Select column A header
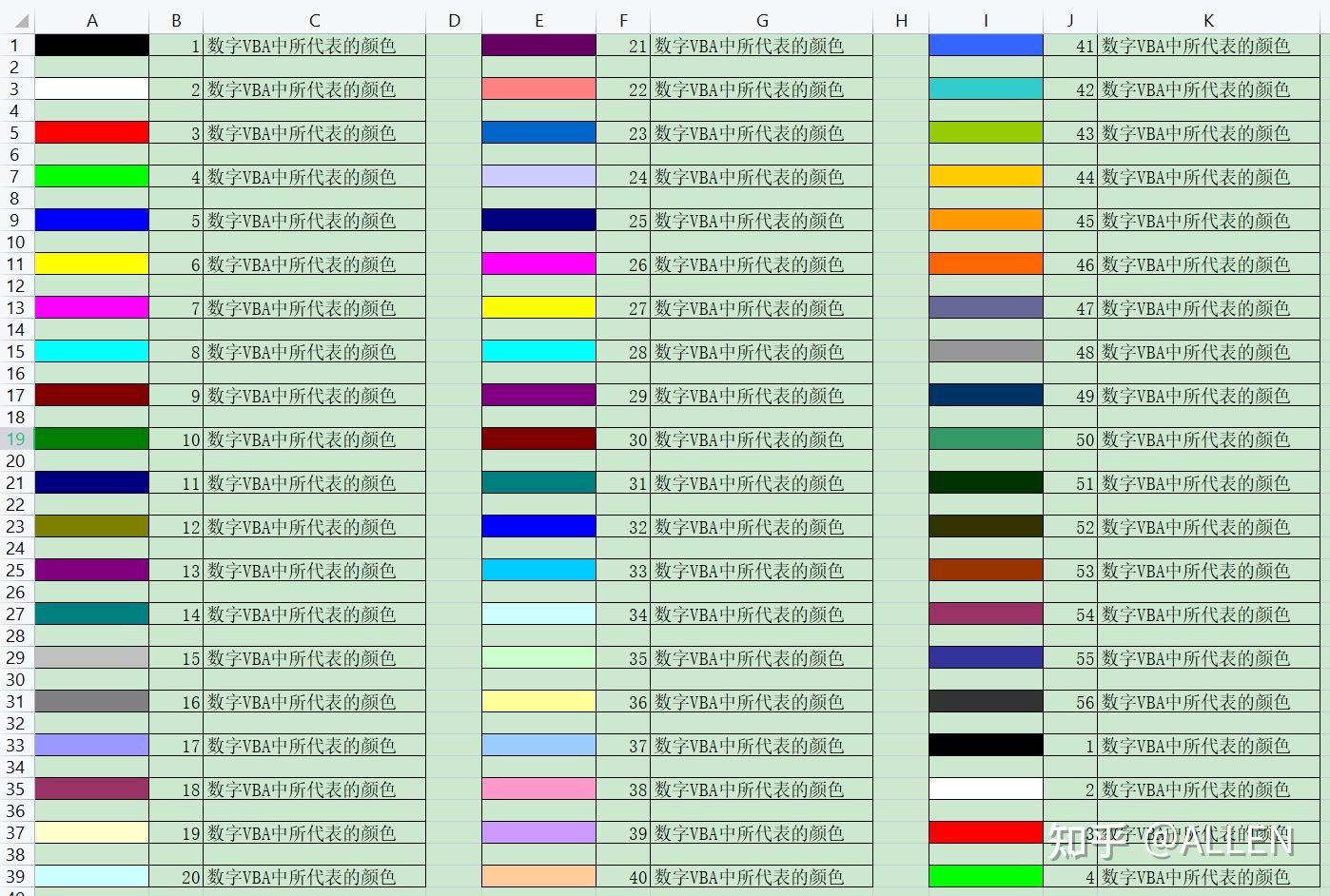 click(91, 18)
